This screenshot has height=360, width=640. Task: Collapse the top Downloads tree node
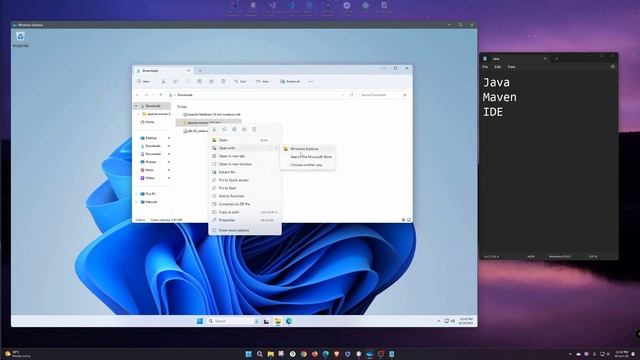[136, 106]
